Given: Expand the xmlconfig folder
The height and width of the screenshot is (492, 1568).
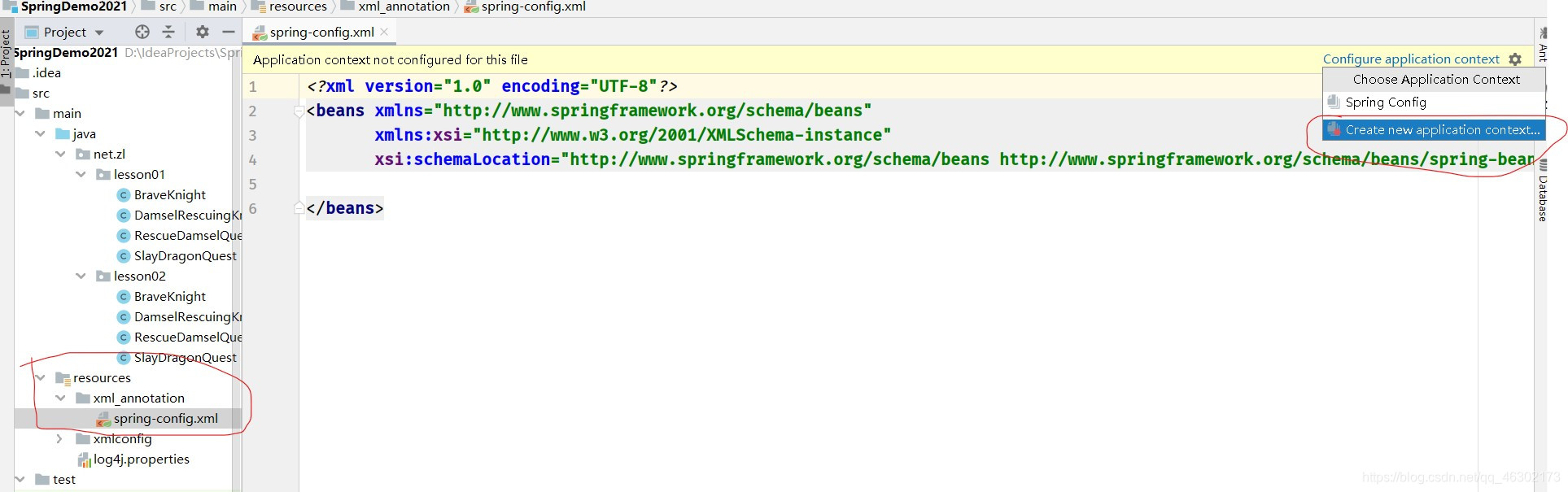Looking at the screenshot, I should tap(59, 439).
